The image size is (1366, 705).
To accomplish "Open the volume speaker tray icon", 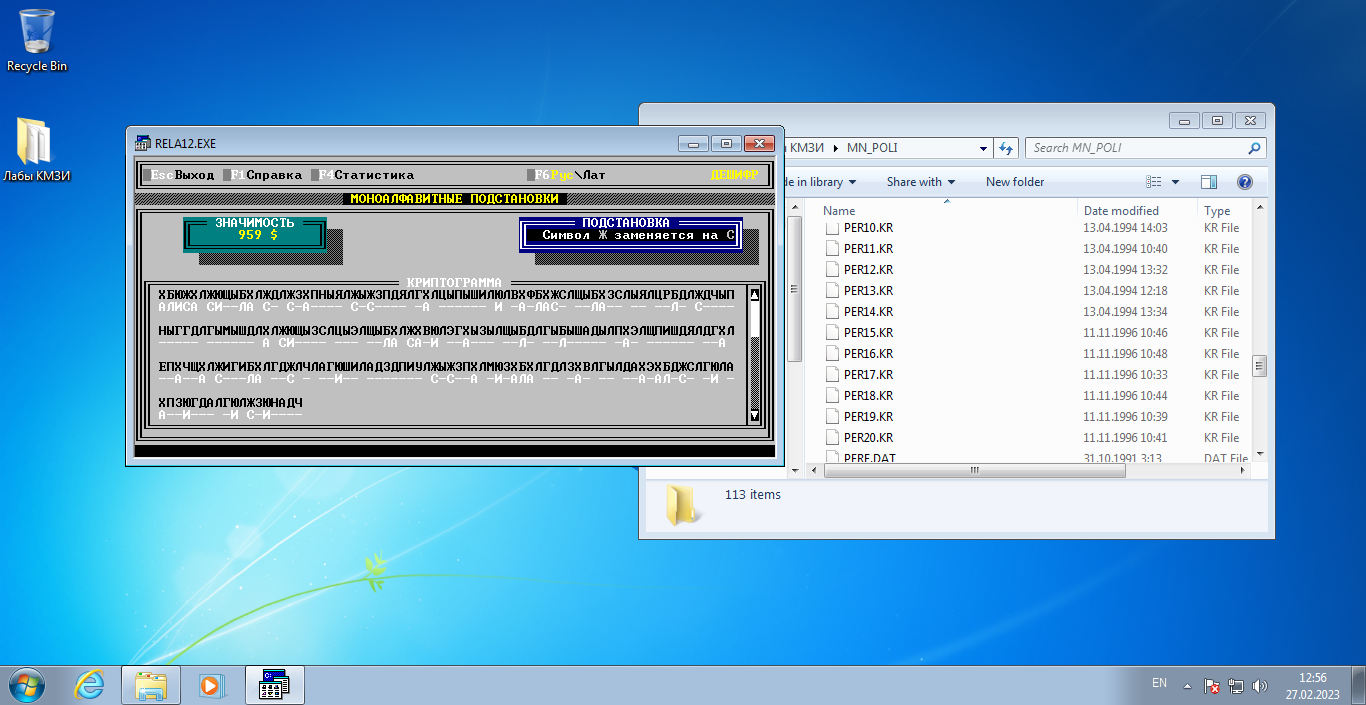I will (x=1259, y=686).
